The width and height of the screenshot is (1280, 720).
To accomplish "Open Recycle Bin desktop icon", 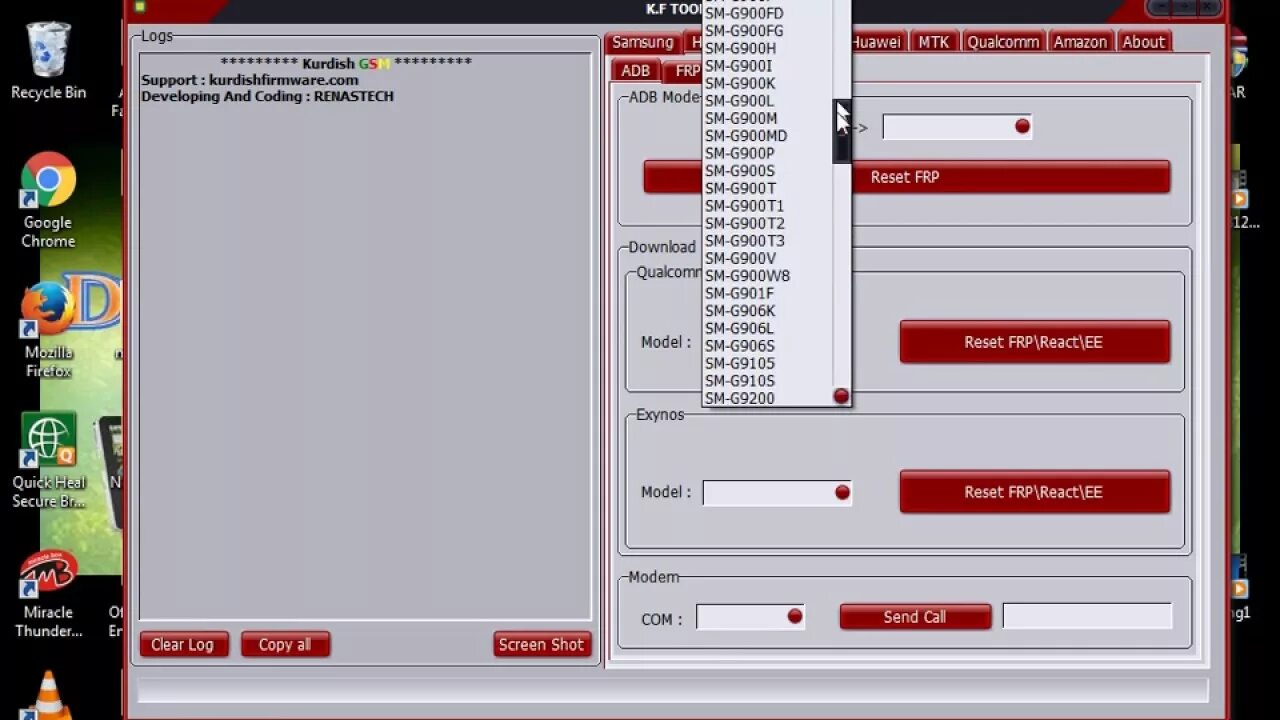I will coord(48,62).
